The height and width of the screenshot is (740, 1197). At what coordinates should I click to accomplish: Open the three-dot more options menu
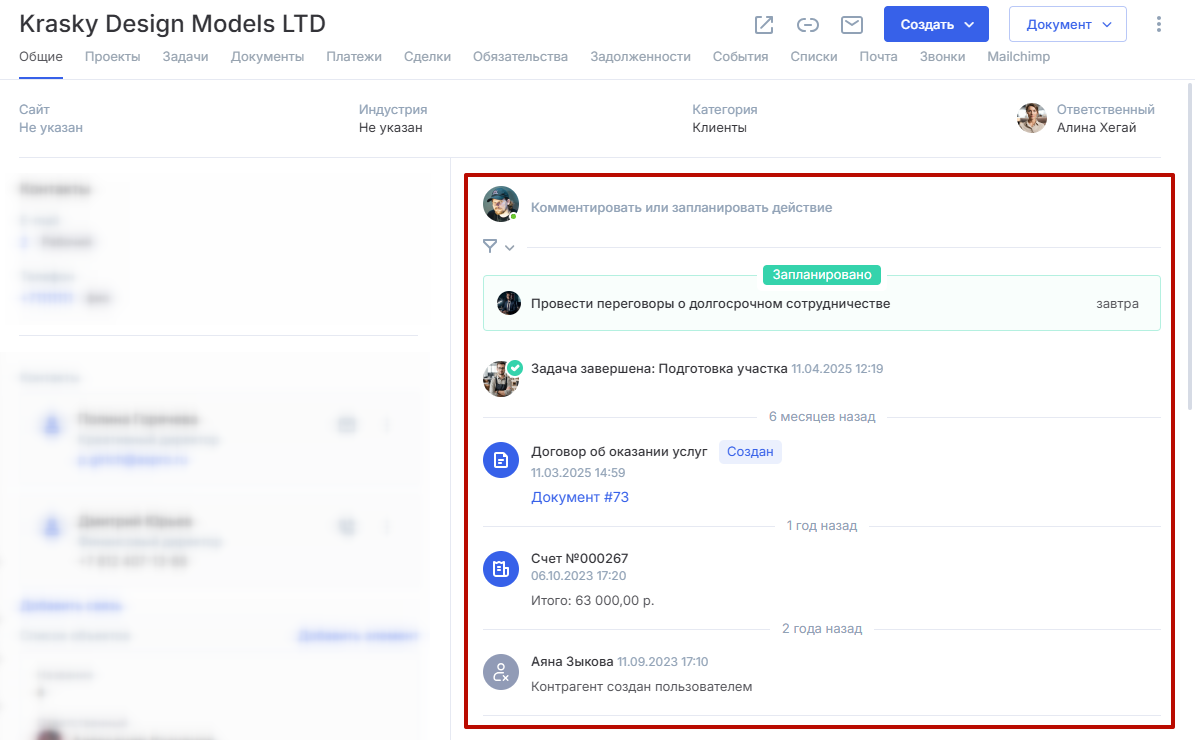coord(1159,24)
